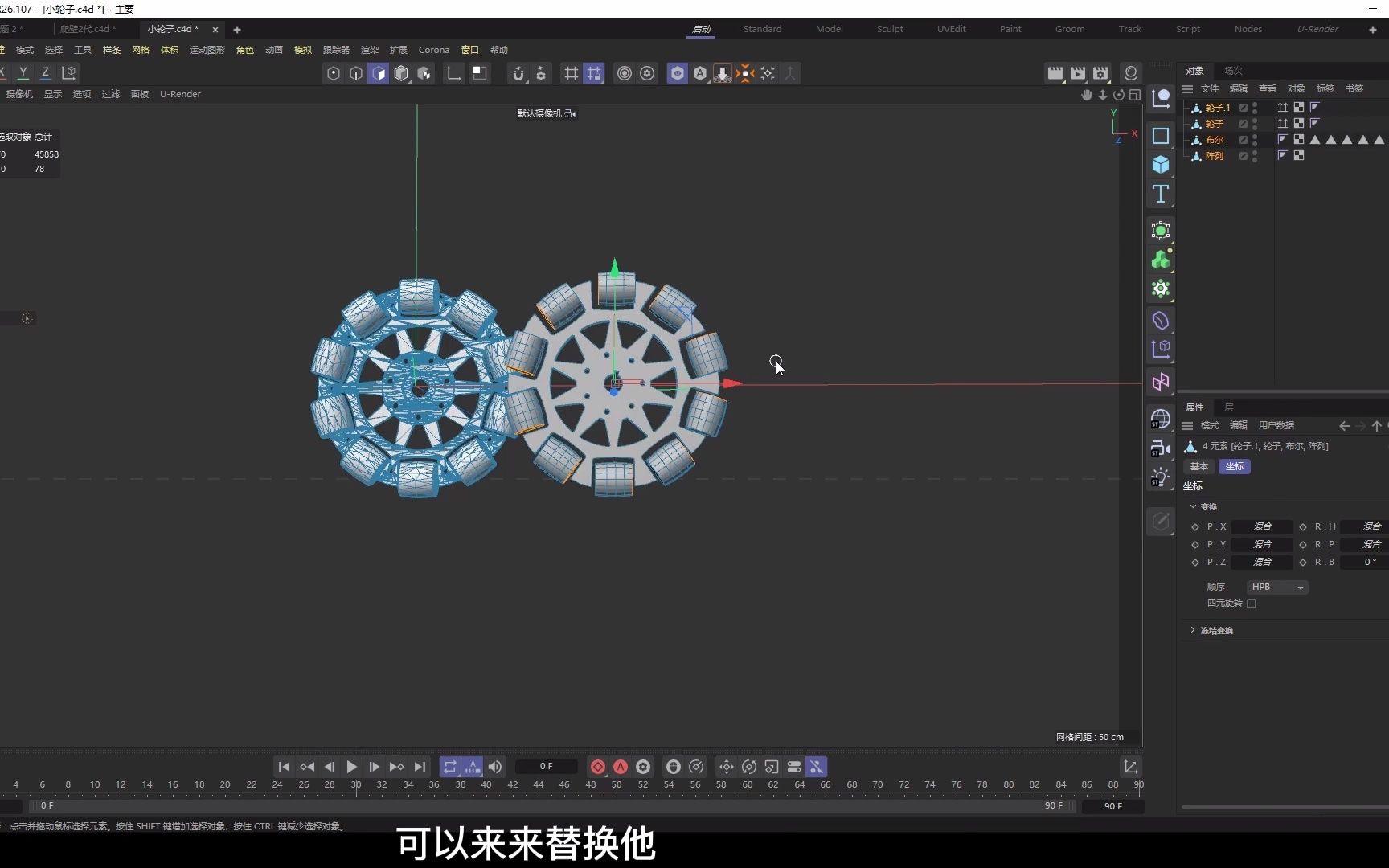This screenshot has height=868, width=1389.
Task: Switch to the 场次 tab in object manager
Action: tap(1232, 70)
